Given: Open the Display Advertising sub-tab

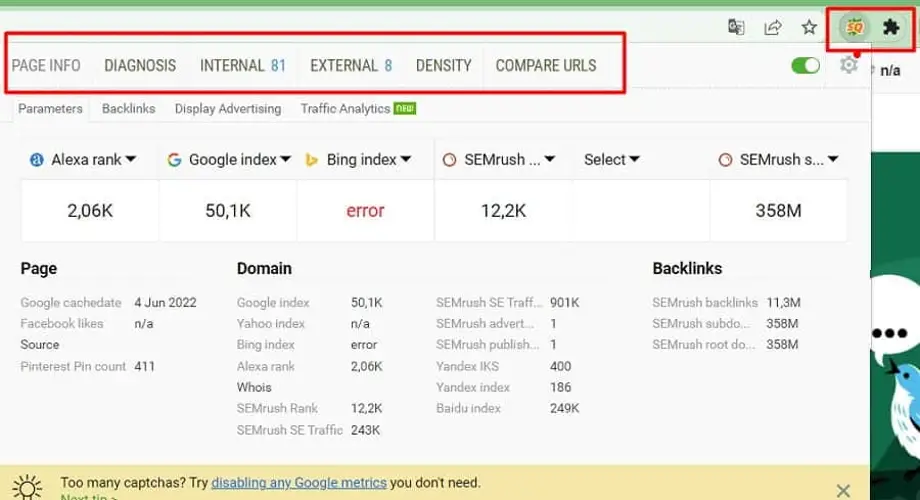Looking at the screenshot, I should (228, 109).
